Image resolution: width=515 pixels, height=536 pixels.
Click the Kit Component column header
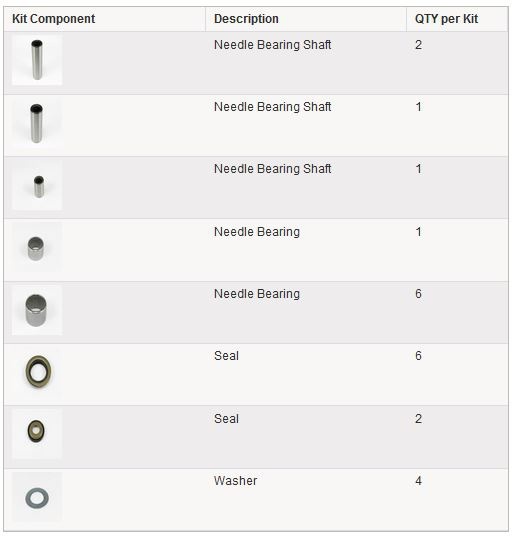(x=54, y=19)
